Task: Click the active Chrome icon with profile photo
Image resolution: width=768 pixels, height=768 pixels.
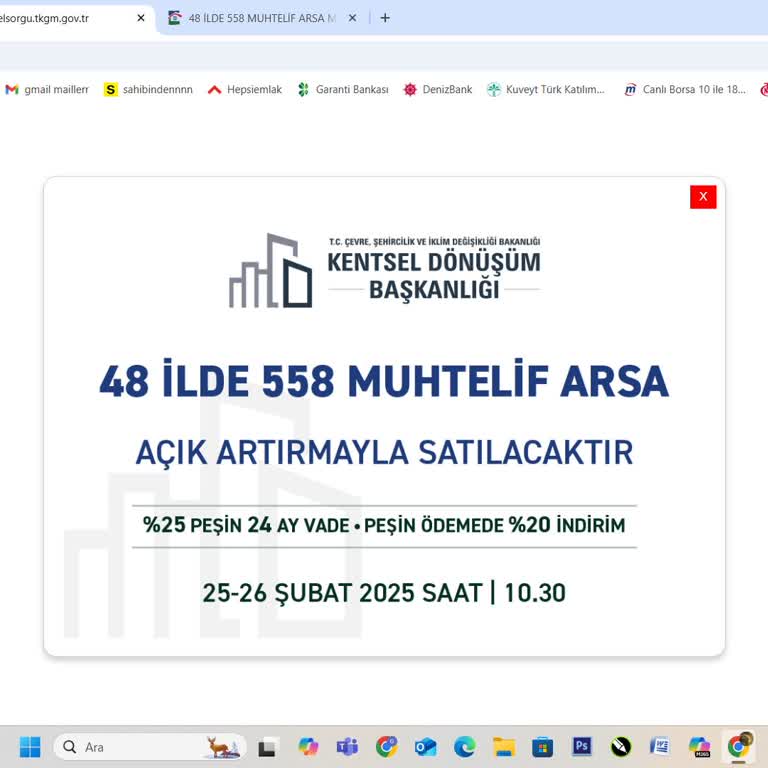Action: pyautogui.click(x=739, y=746)
